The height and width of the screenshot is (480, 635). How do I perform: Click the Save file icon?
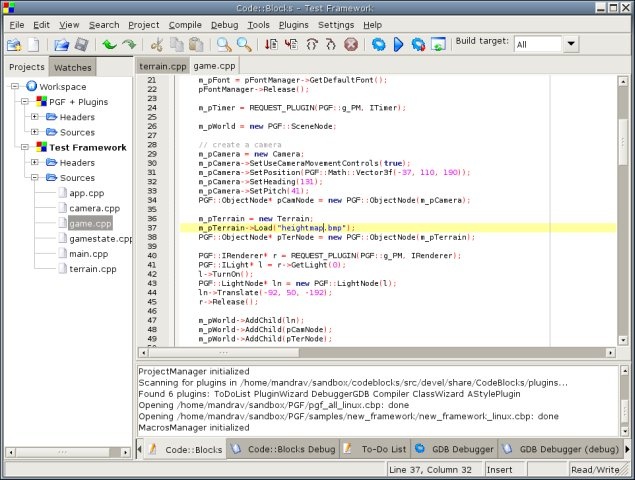[x=81, y=45]
